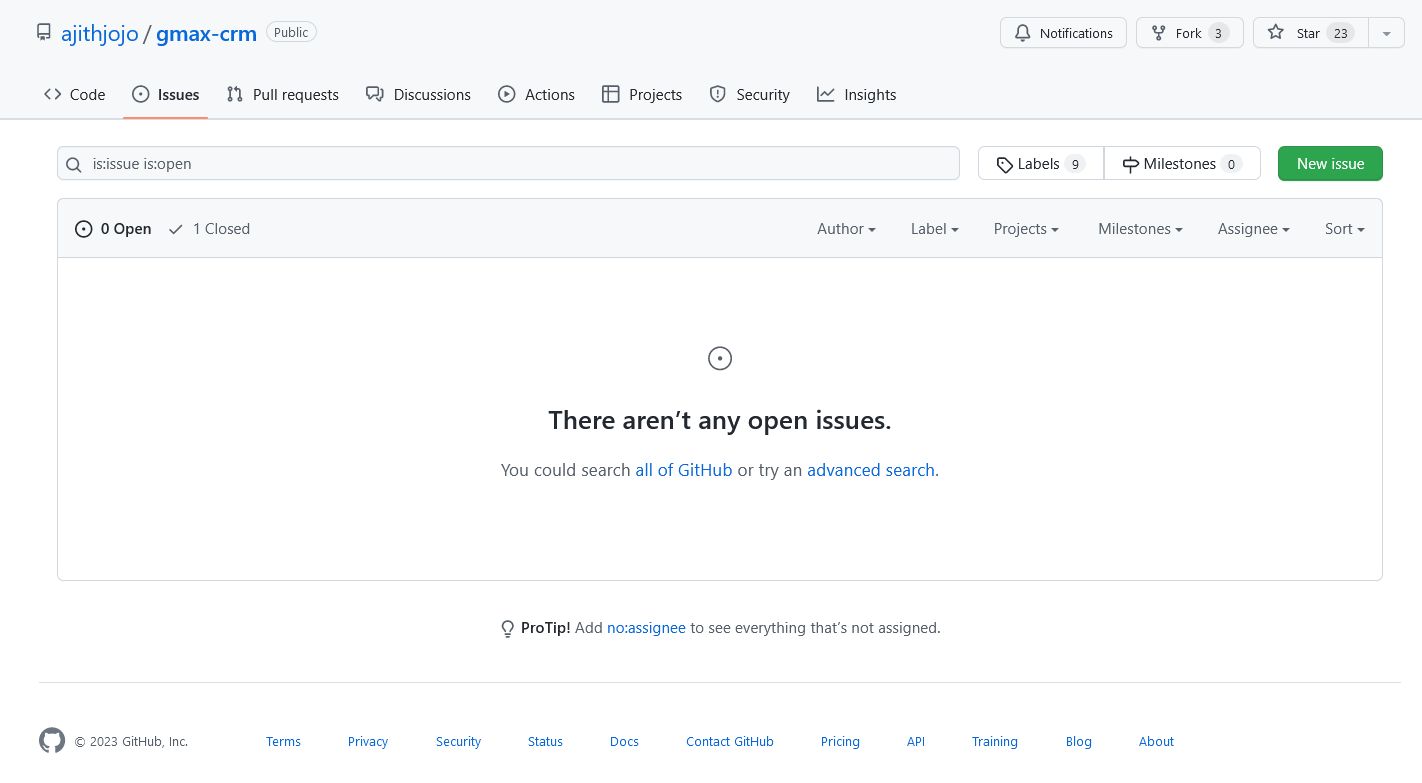Open the Milestones list button
Image resolution: width=1422 pixels, height=783 pixels.
1182,164
